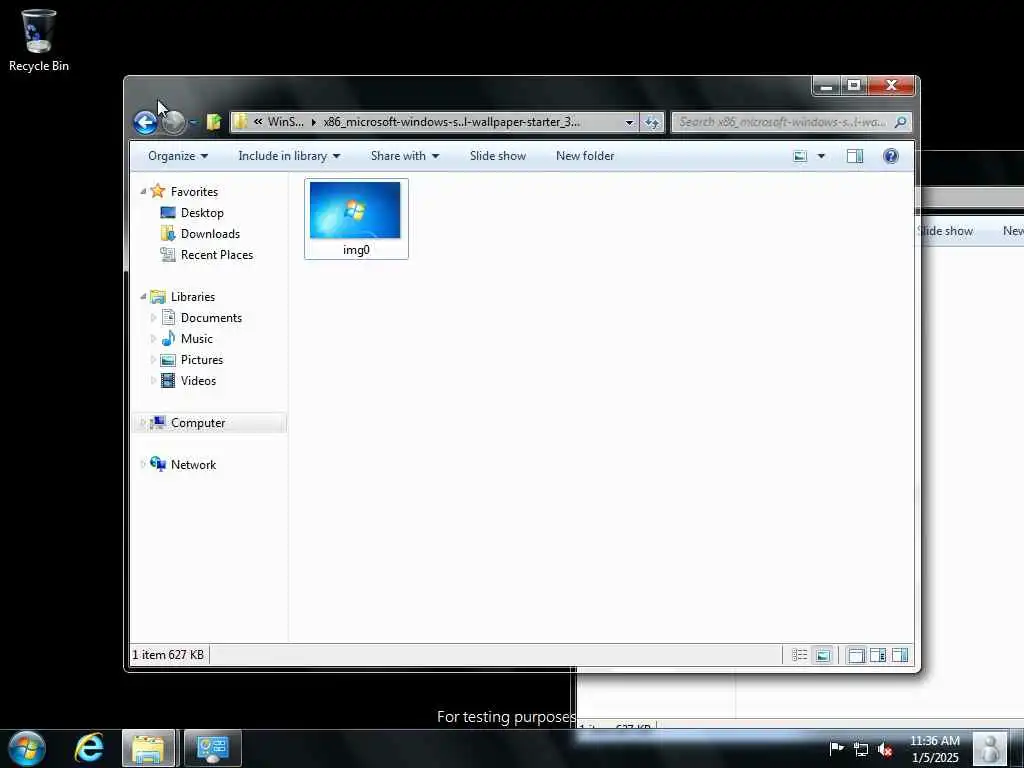Open the Recycle Bin desktop icon

38,40
